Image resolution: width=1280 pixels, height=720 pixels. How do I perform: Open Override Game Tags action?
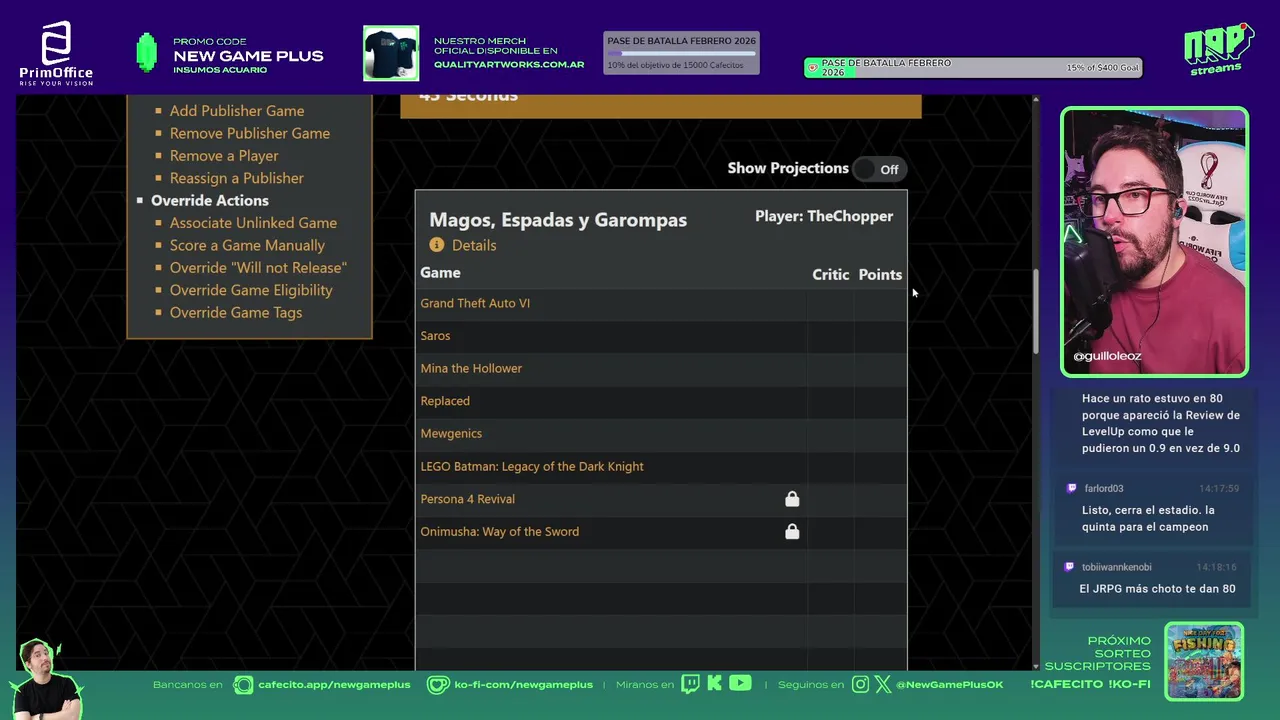coord(236,313)
